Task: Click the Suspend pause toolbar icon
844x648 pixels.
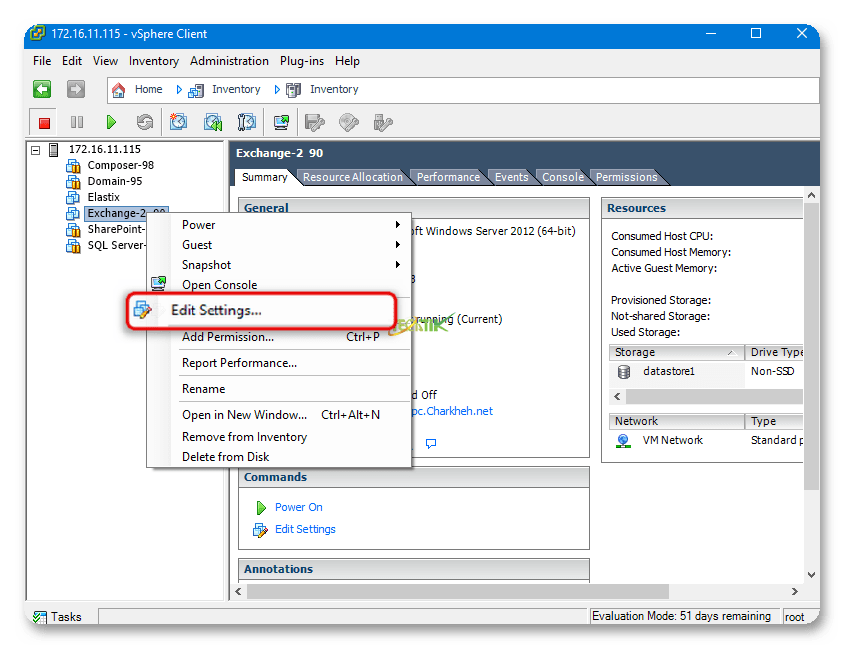Action: click(77, 122)
